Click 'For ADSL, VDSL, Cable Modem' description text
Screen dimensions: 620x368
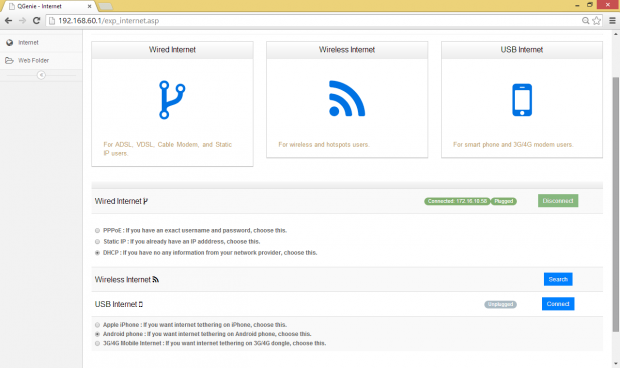coord(168,149)
